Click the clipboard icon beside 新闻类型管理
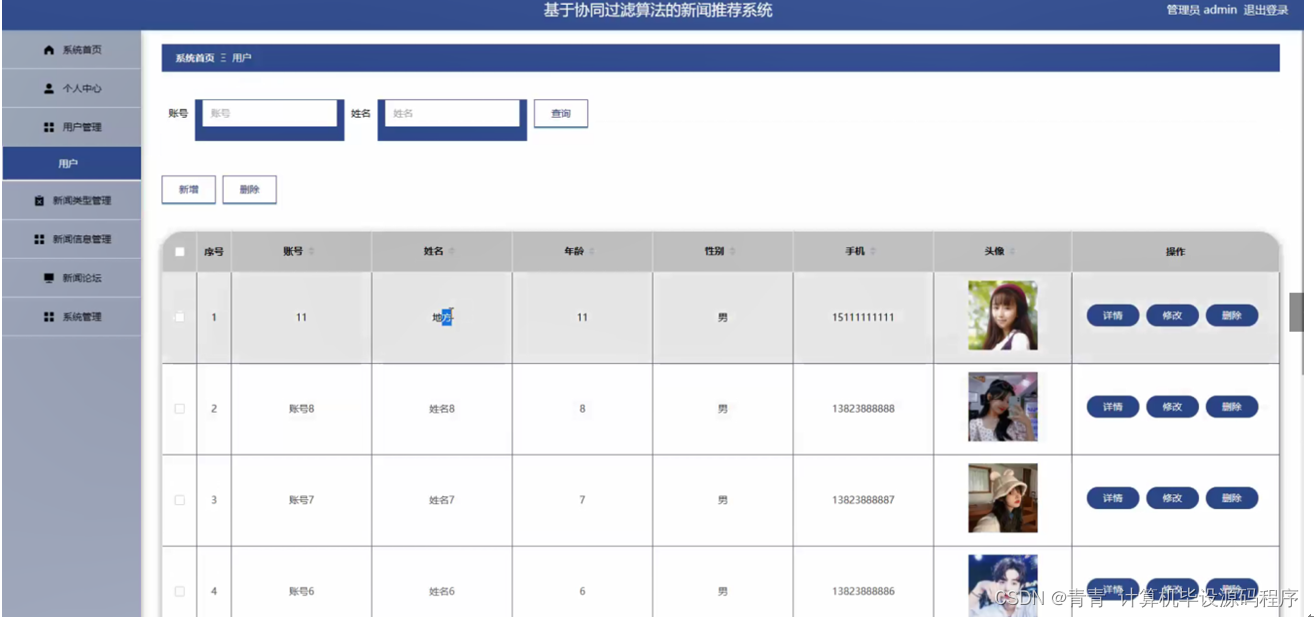 pyautogui.click(x=39, y=201)
